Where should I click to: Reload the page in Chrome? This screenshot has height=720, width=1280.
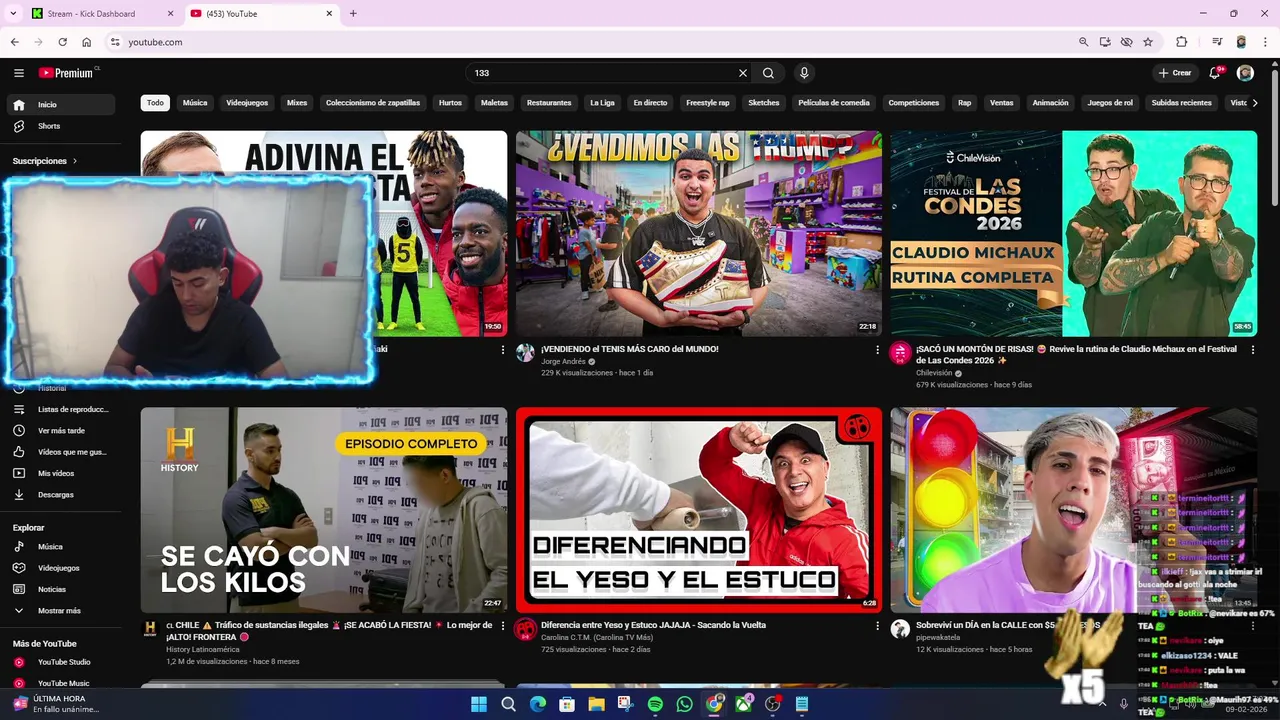click(62, 42)
